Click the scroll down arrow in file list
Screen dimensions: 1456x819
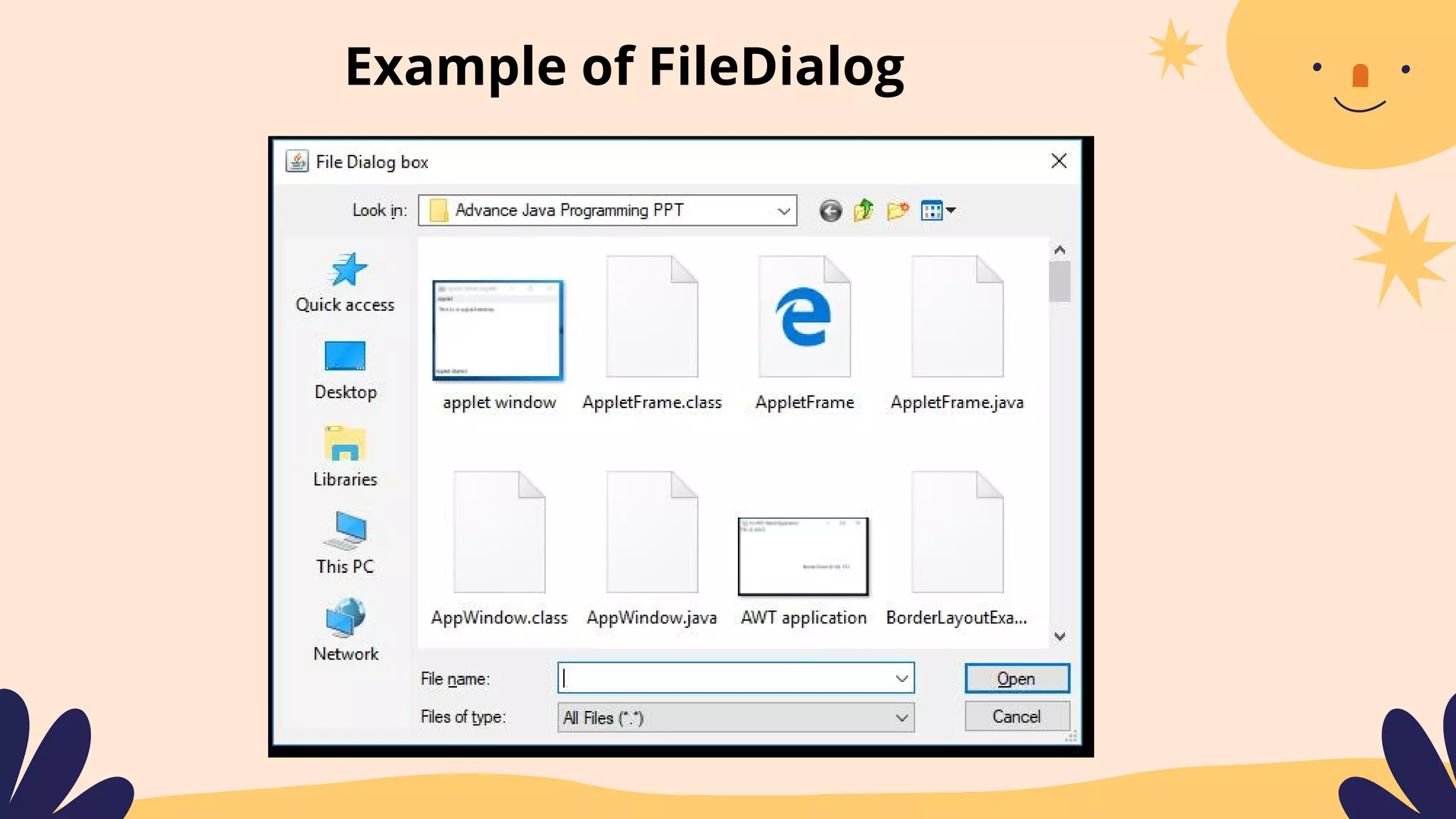pos(1059,636)
